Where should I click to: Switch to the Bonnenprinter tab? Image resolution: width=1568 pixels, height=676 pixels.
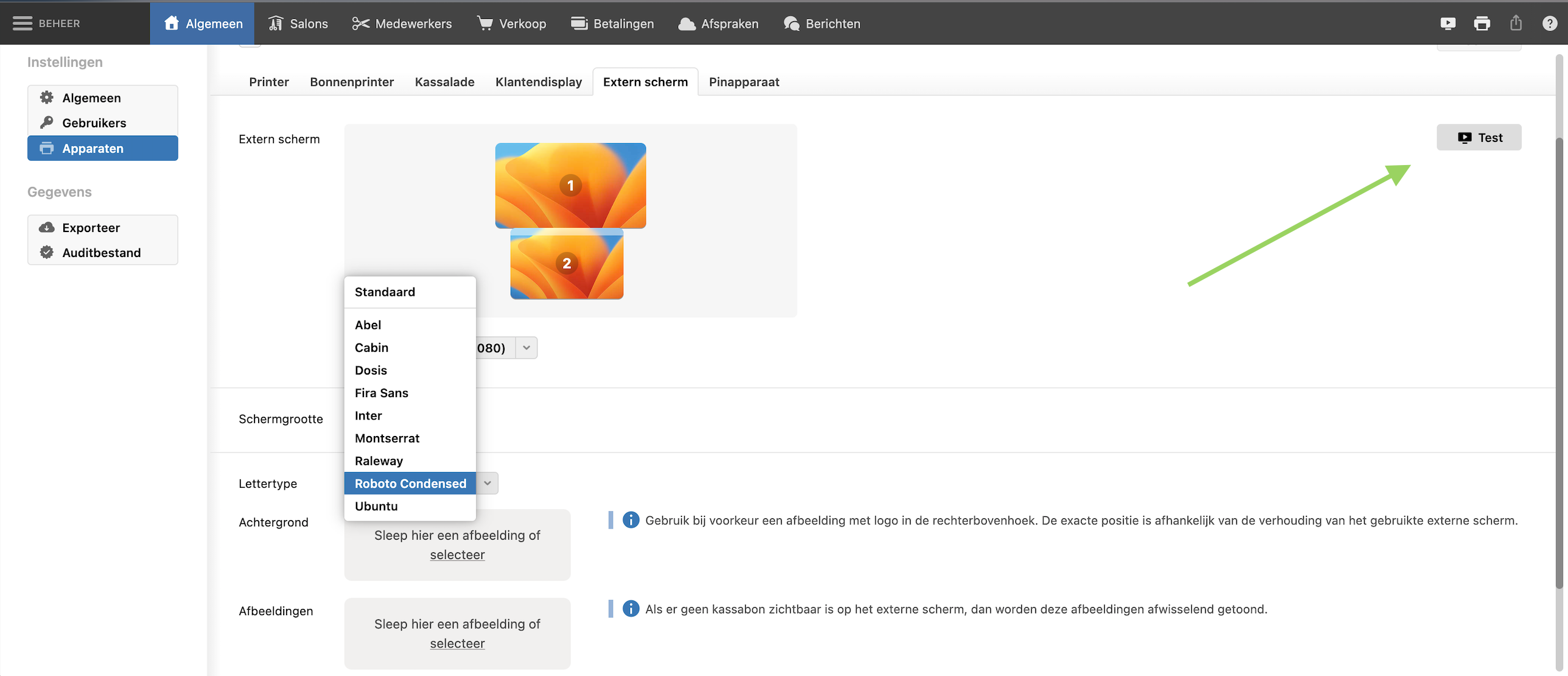coord(351,82)
